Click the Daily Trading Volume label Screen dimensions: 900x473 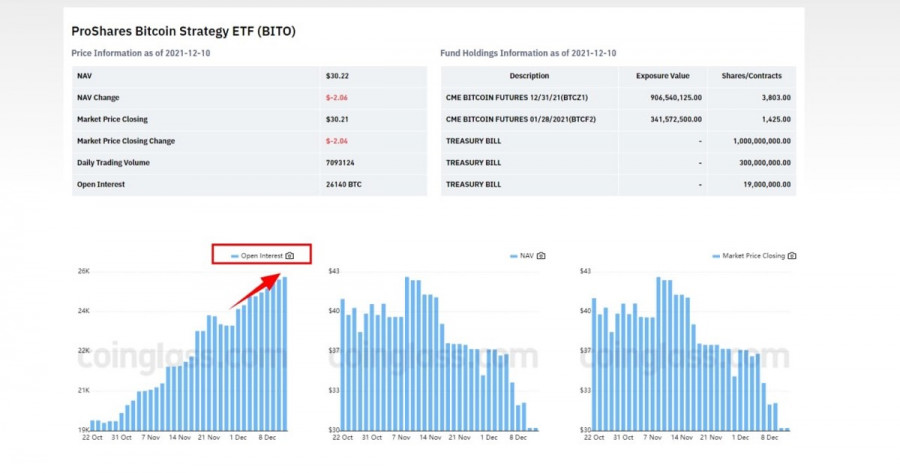point(114,163)
